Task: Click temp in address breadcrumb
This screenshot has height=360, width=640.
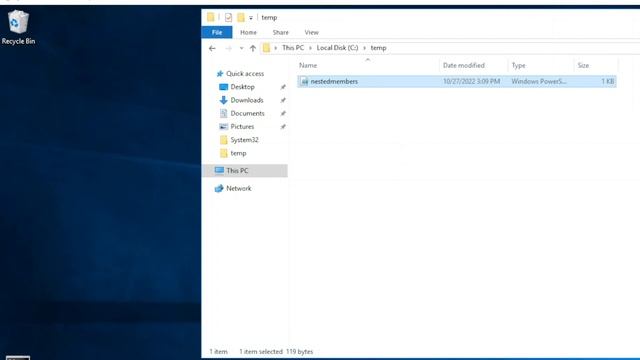Action: coord(378,48)
